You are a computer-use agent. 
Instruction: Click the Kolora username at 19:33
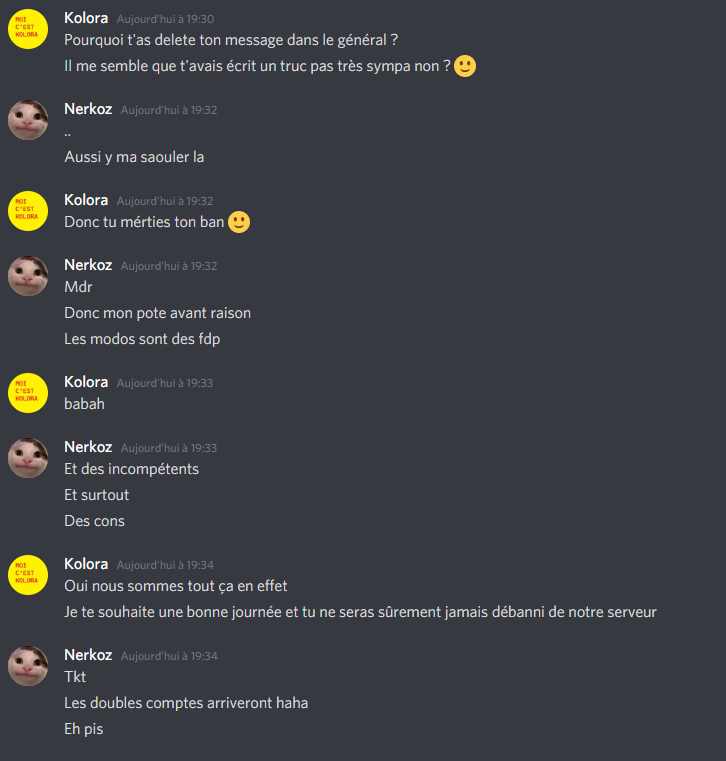pos(86,382)
